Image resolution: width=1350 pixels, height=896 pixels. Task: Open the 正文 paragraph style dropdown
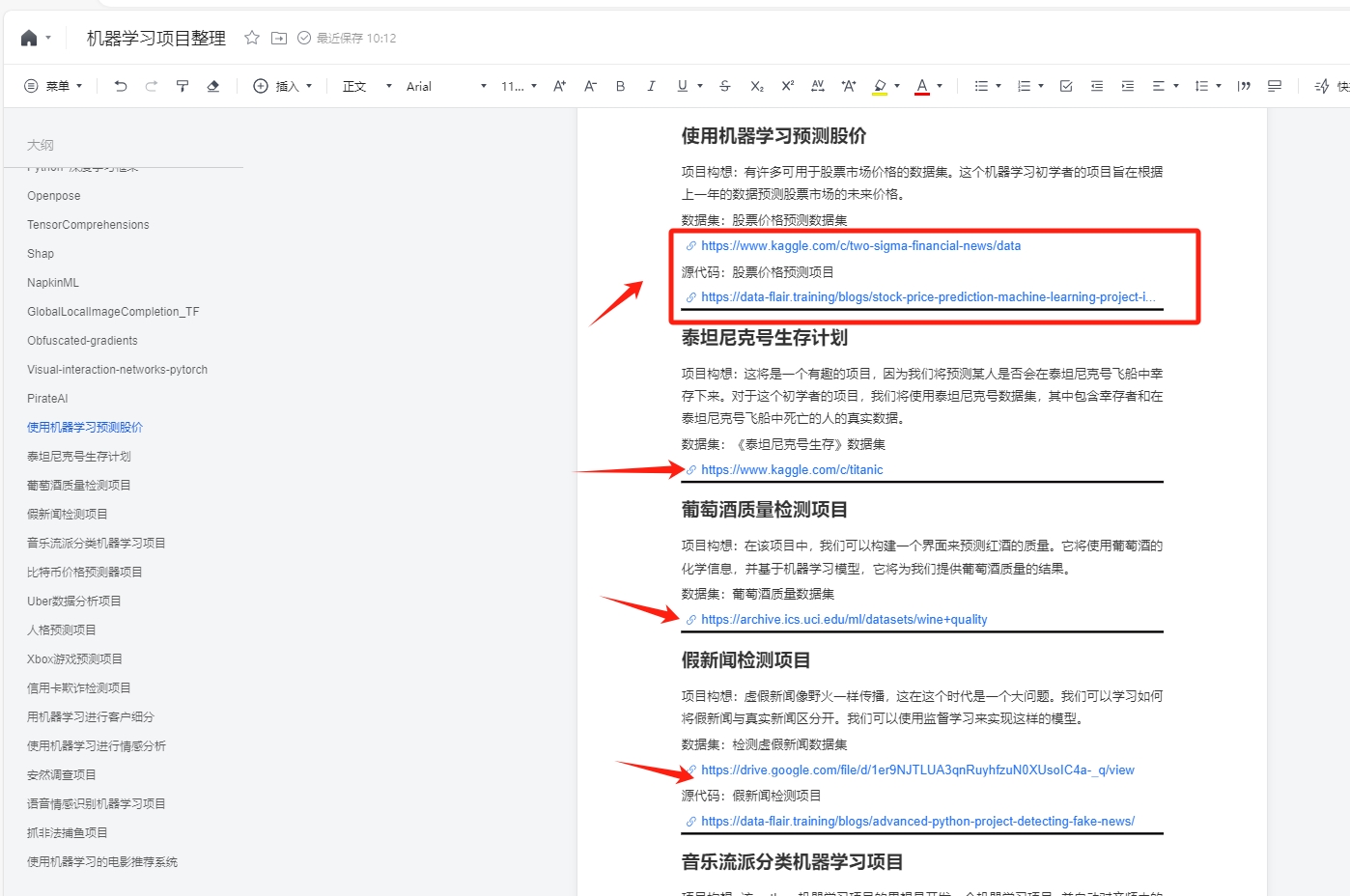(x=367, y=86)
